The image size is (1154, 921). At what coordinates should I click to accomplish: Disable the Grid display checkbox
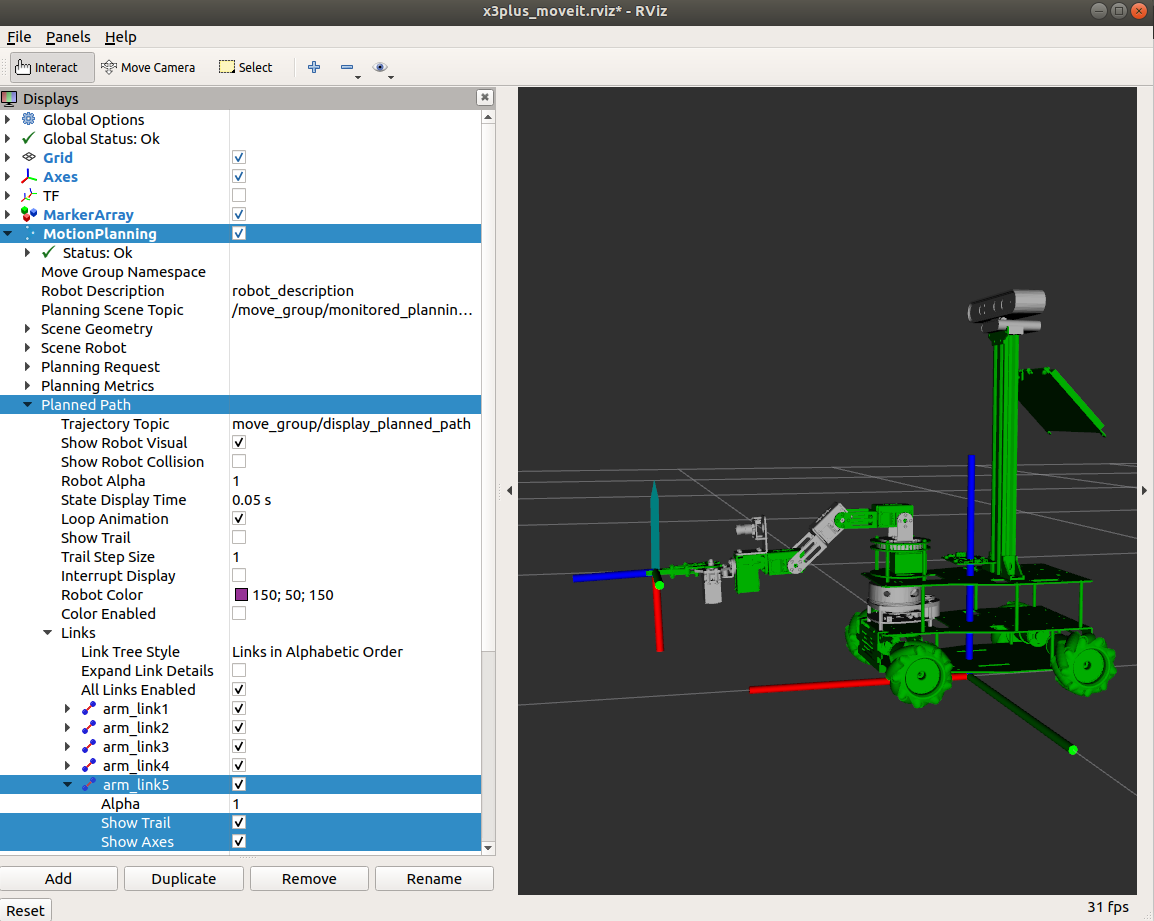(x=239, y=158)
